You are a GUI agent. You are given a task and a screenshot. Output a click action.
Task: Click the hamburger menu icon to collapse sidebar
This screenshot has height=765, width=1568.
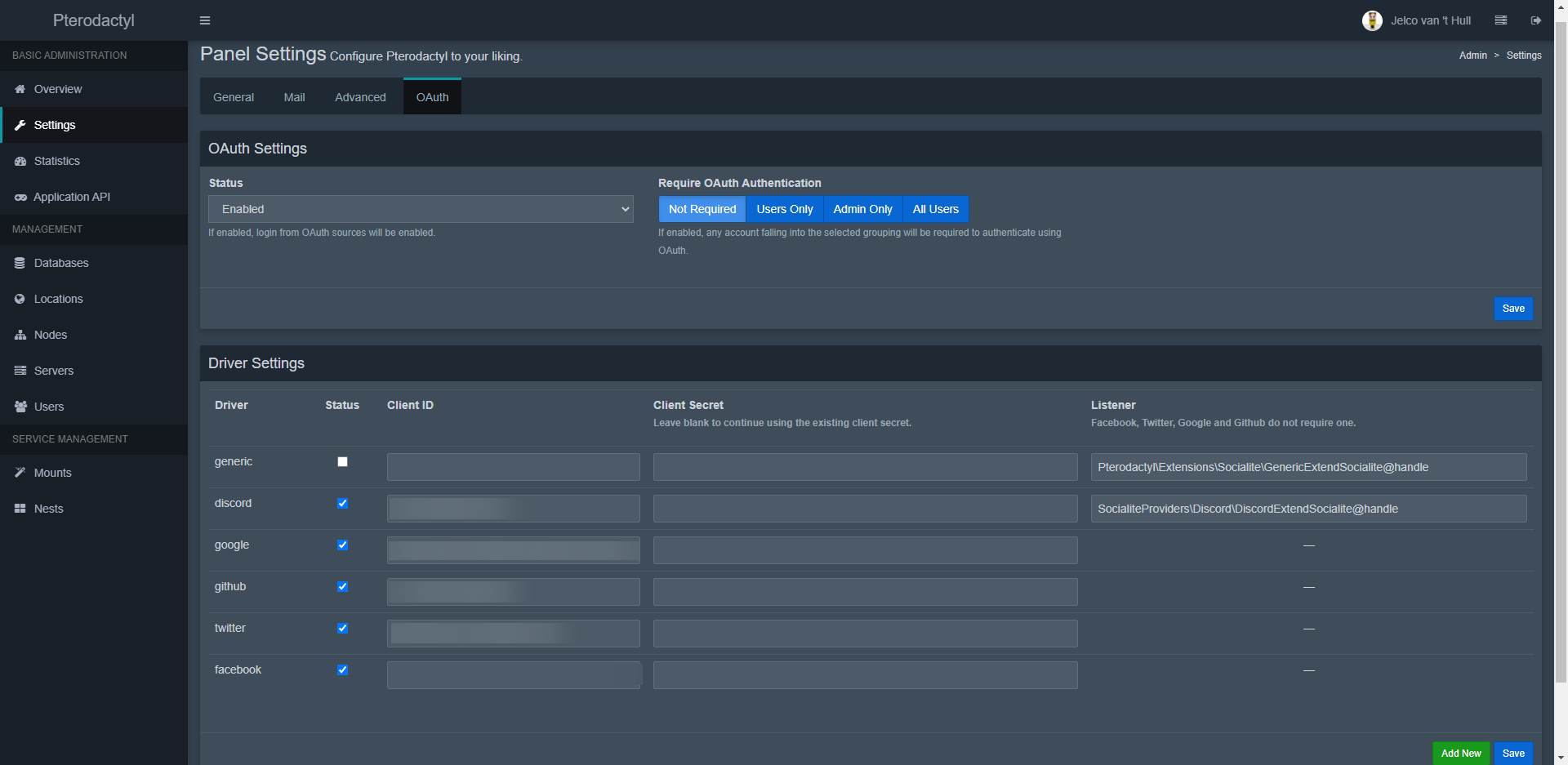[x=205, y=20]
